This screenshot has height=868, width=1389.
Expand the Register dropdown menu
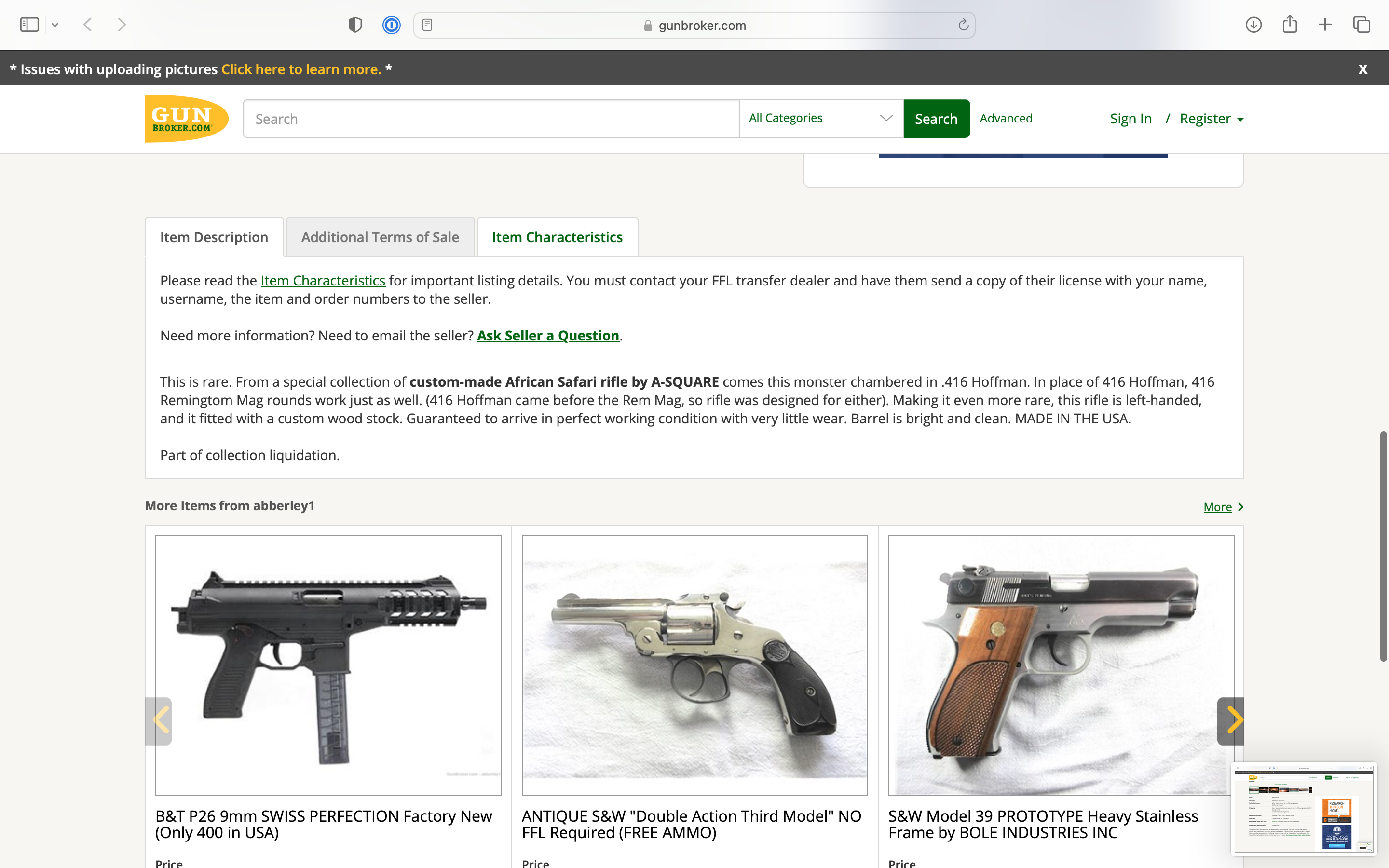pyautogui.click(x=1212, y=119)
